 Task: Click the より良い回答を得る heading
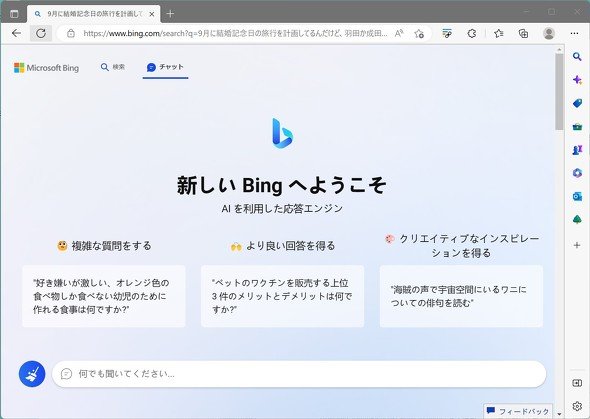283,246
